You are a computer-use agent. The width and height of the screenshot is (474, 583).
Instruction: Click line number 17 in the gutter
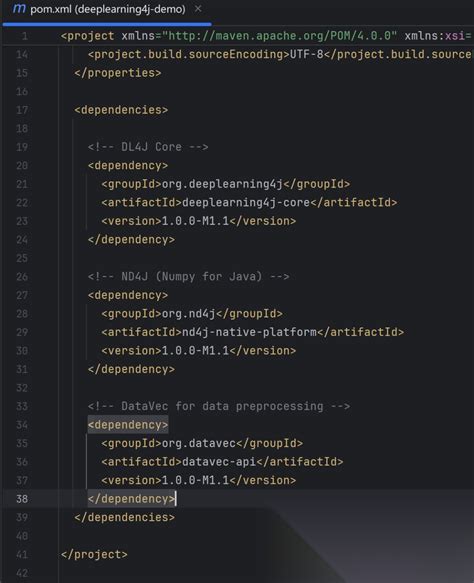point(22,110)
